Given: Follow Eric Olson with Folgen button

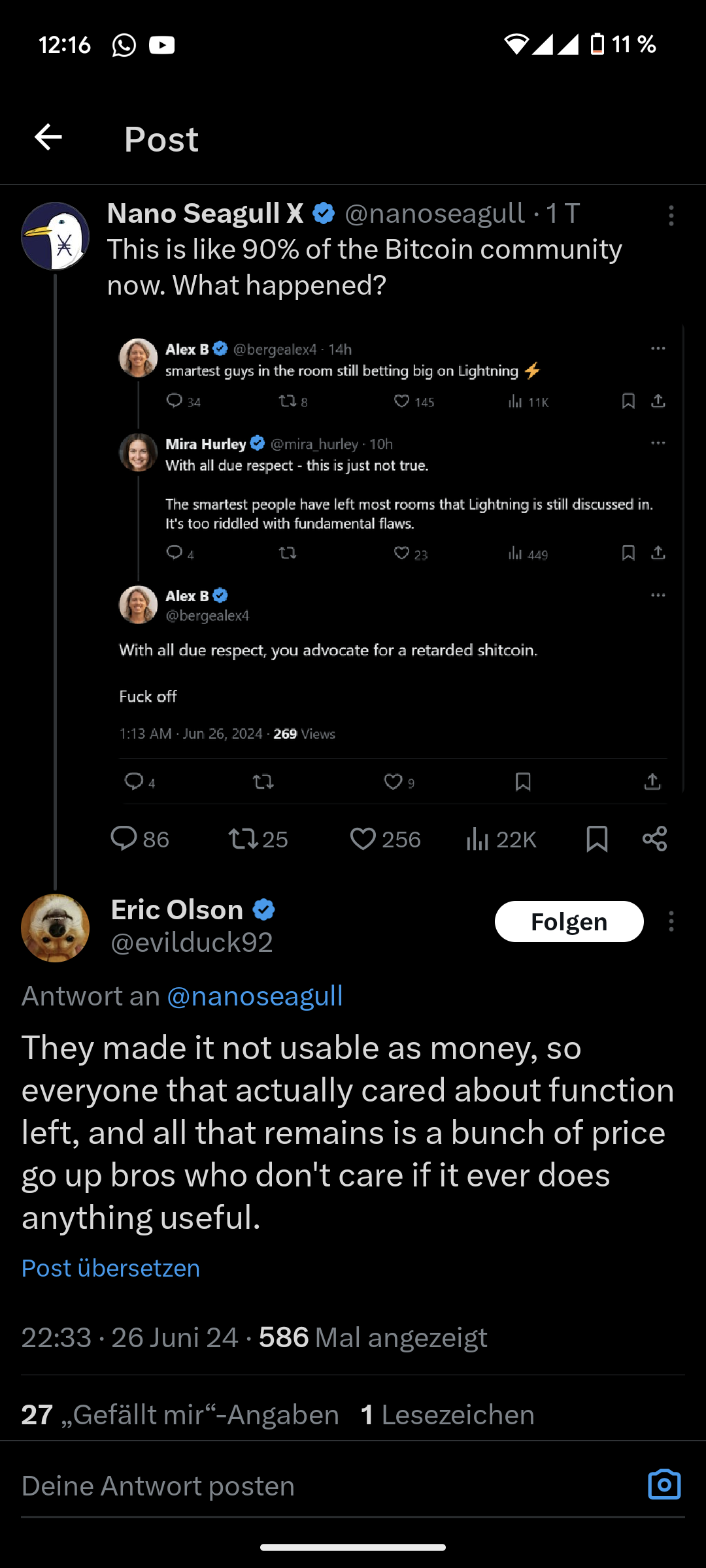Looking at the screenshot, I should coord(569,921).
